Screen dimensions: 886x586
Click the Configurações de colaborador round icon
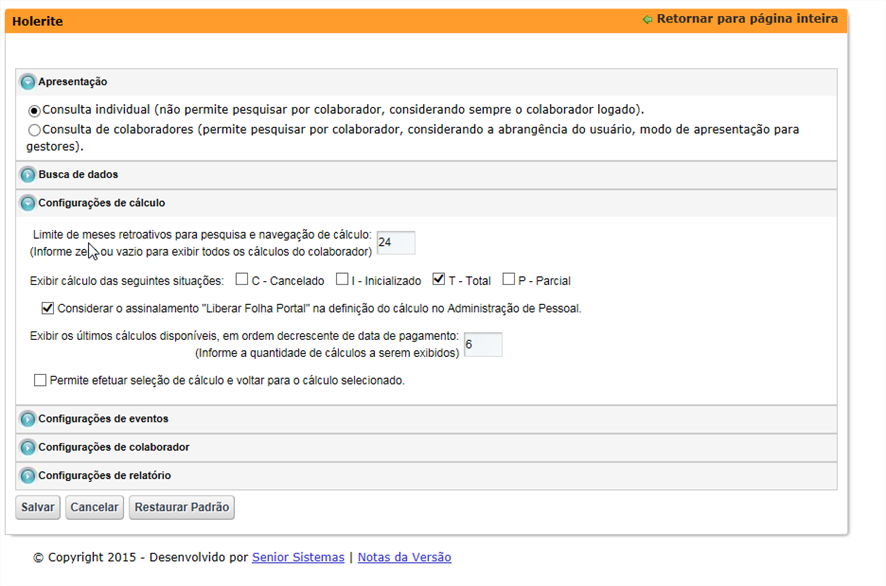tap(28, 447)
